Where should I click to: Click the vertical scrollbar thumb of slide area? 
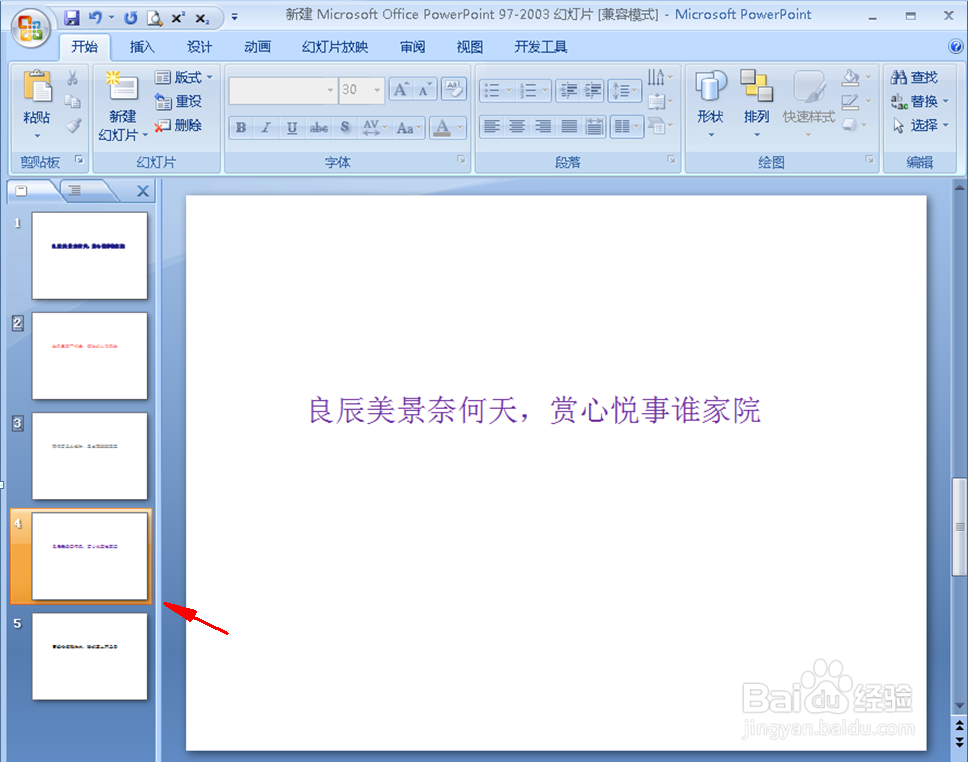point(959,527)
